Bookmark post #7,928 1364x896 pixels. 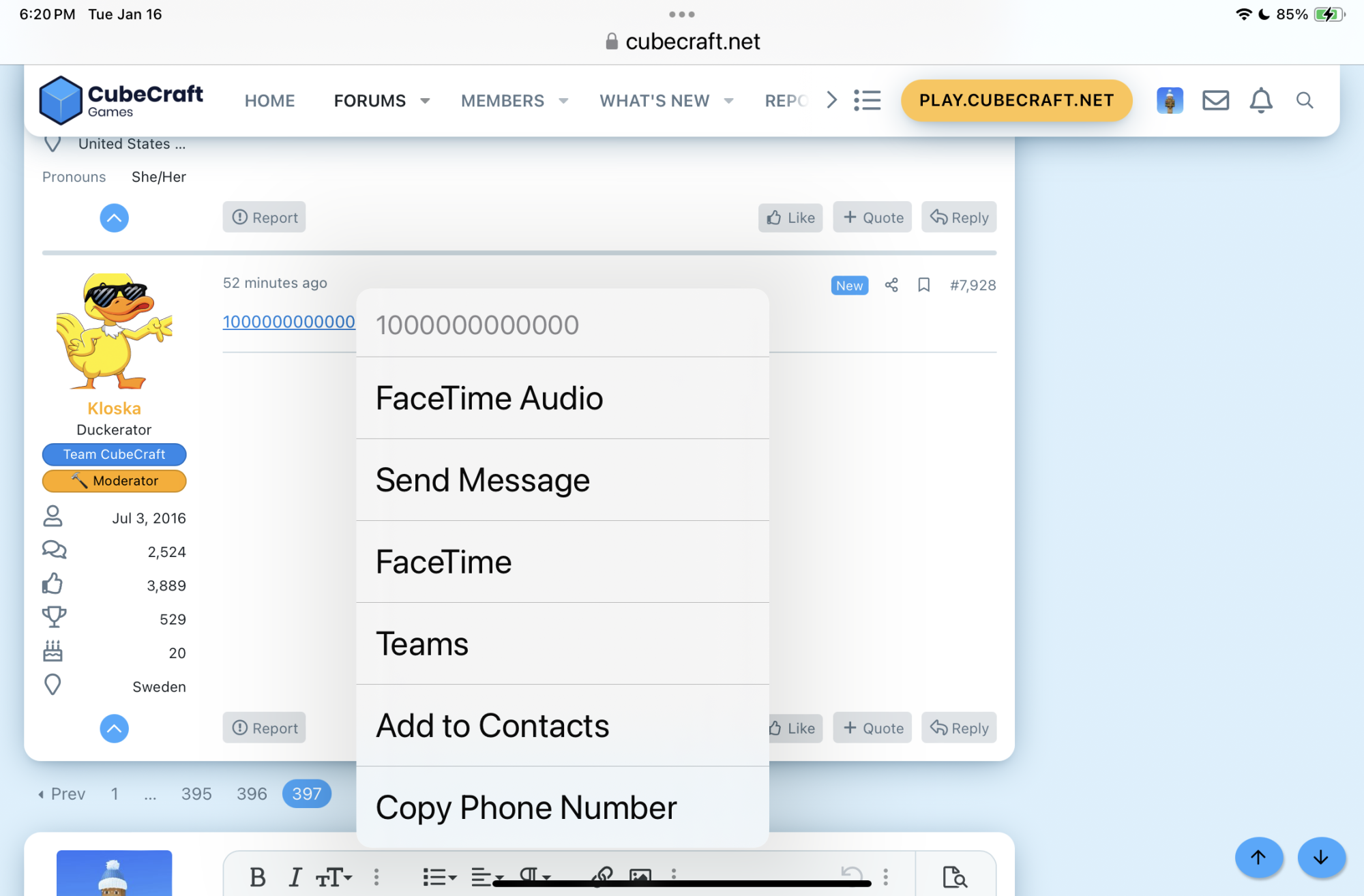[x=924, y=285]
